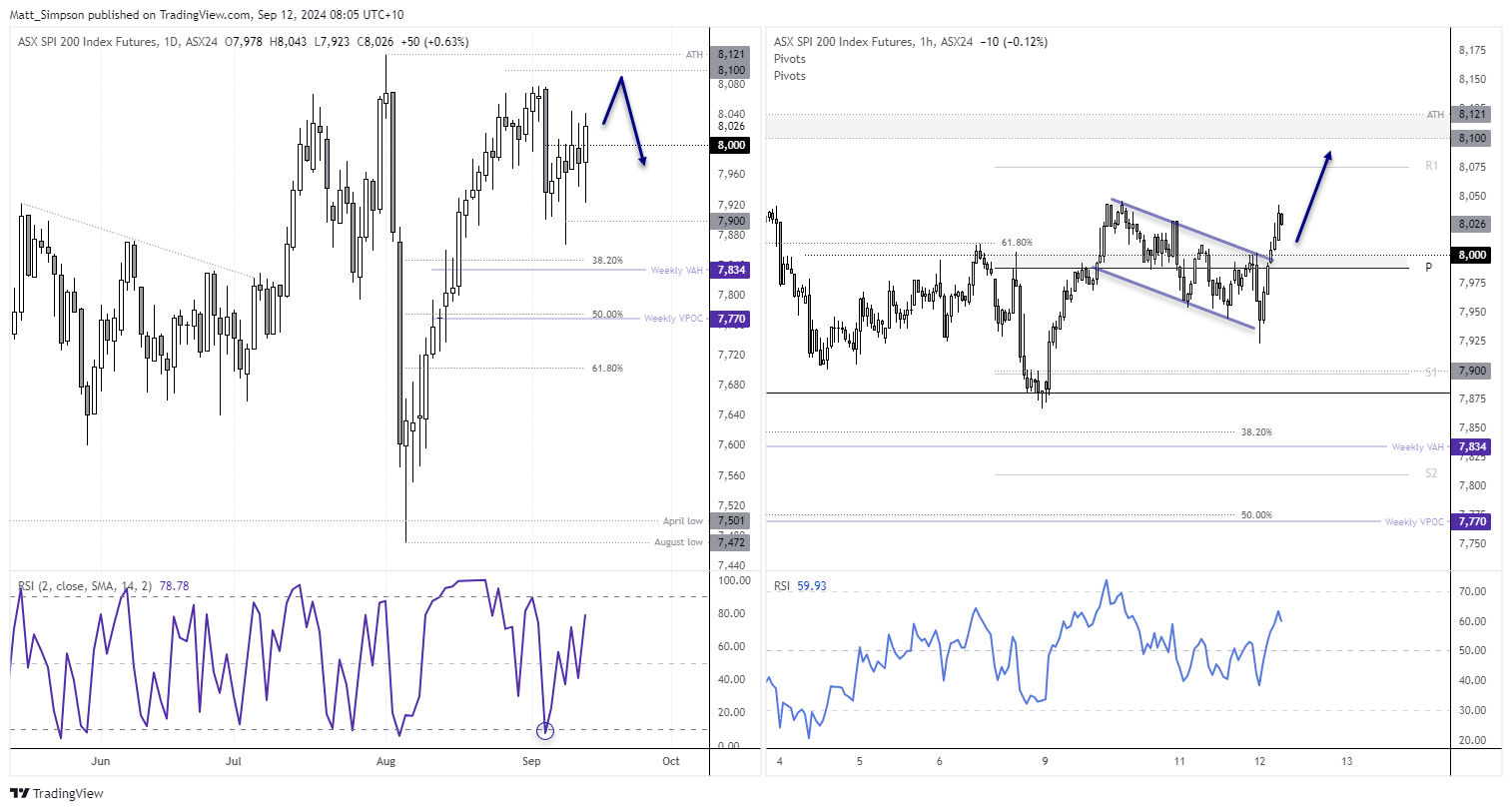
Task: Select the 38.20% Fibonacci label on 1h chart
Action: (1256, 432)
